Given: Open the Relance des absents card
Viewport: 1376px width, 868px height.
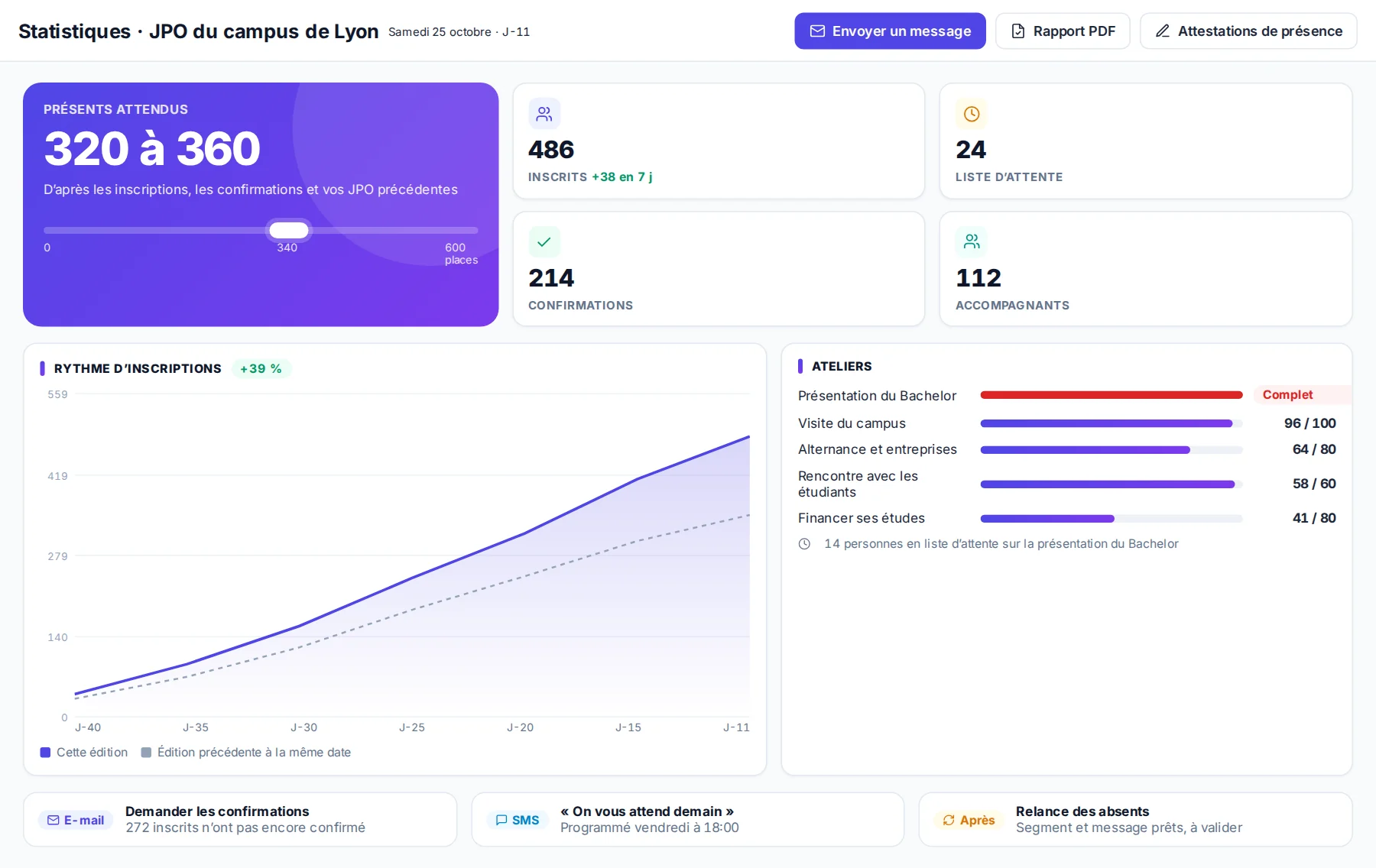Looking at the screenshot, I should [1135, 819].
